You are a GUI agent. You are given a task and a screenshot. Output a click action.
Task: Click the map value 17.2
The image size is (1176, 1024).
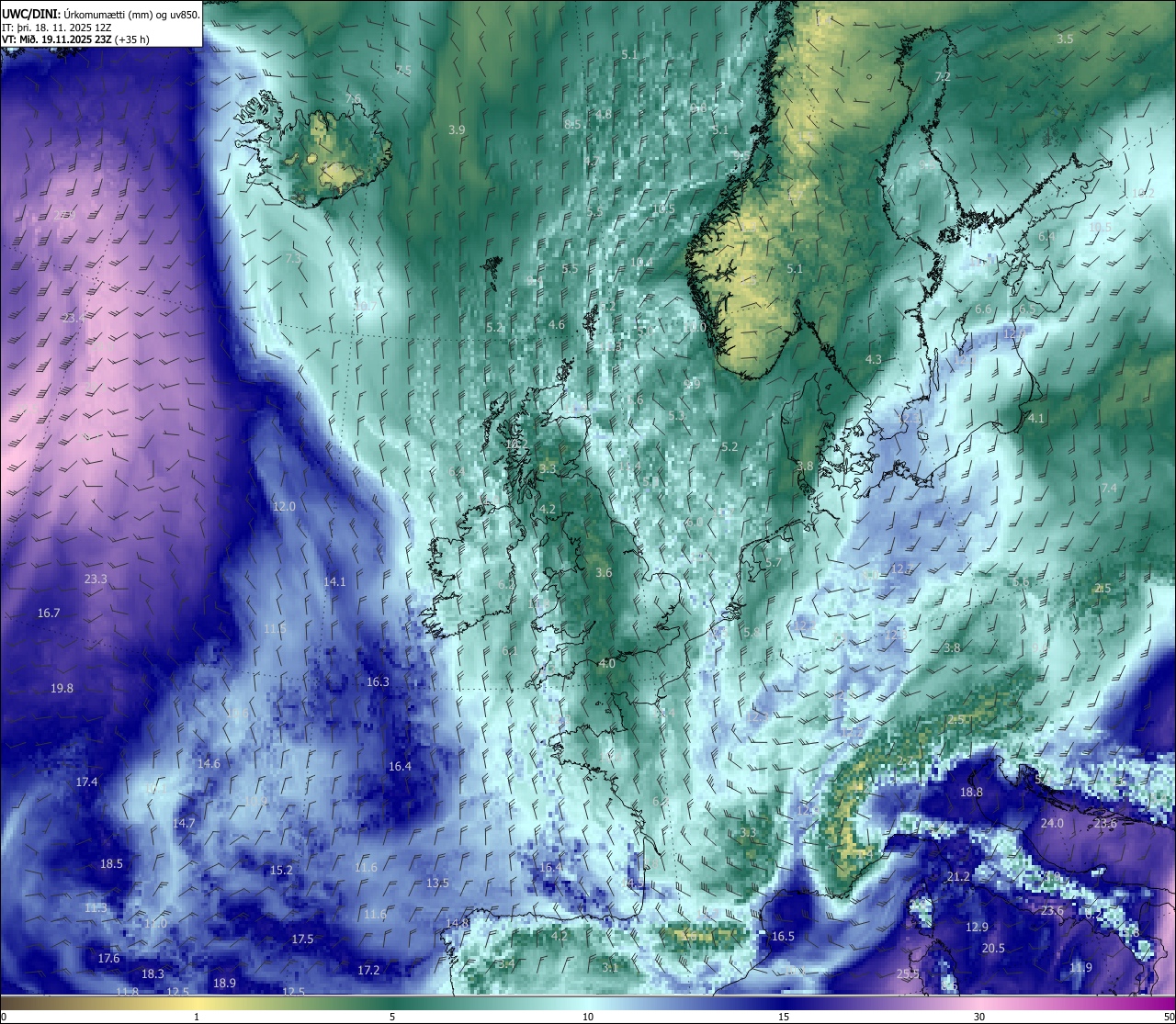pos(368,971)
